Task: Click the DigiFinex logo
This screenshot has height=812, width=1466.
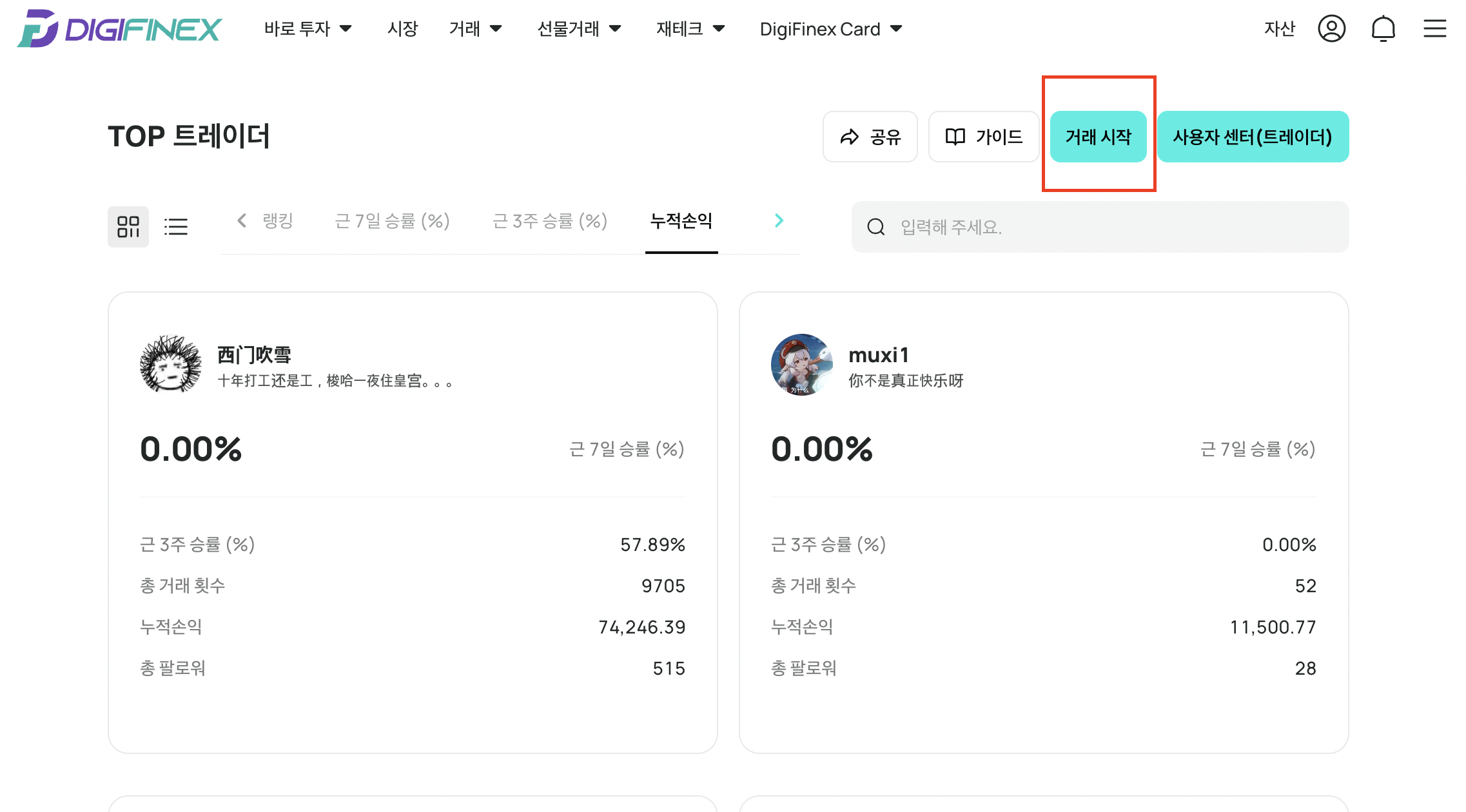Action: point(120,28)
